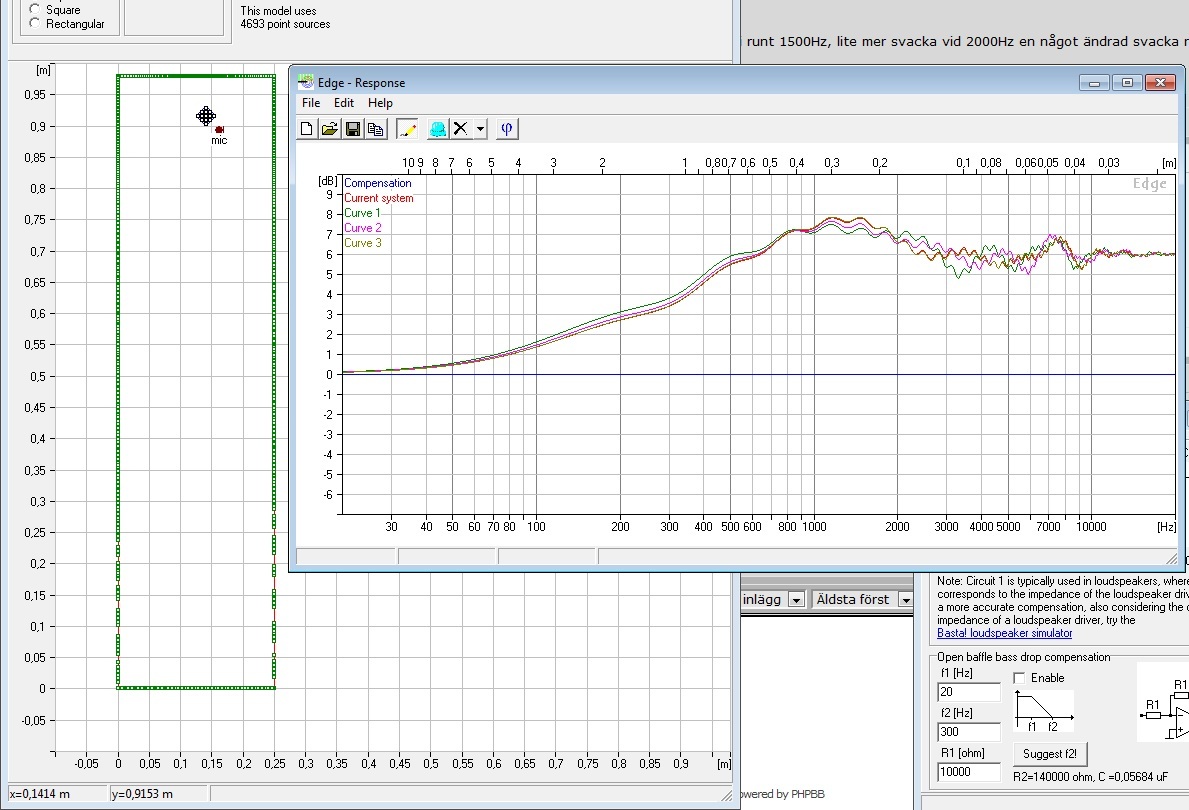Click the Copy toolbar icon
This screenshot has height=810, width=1189.
375,129
